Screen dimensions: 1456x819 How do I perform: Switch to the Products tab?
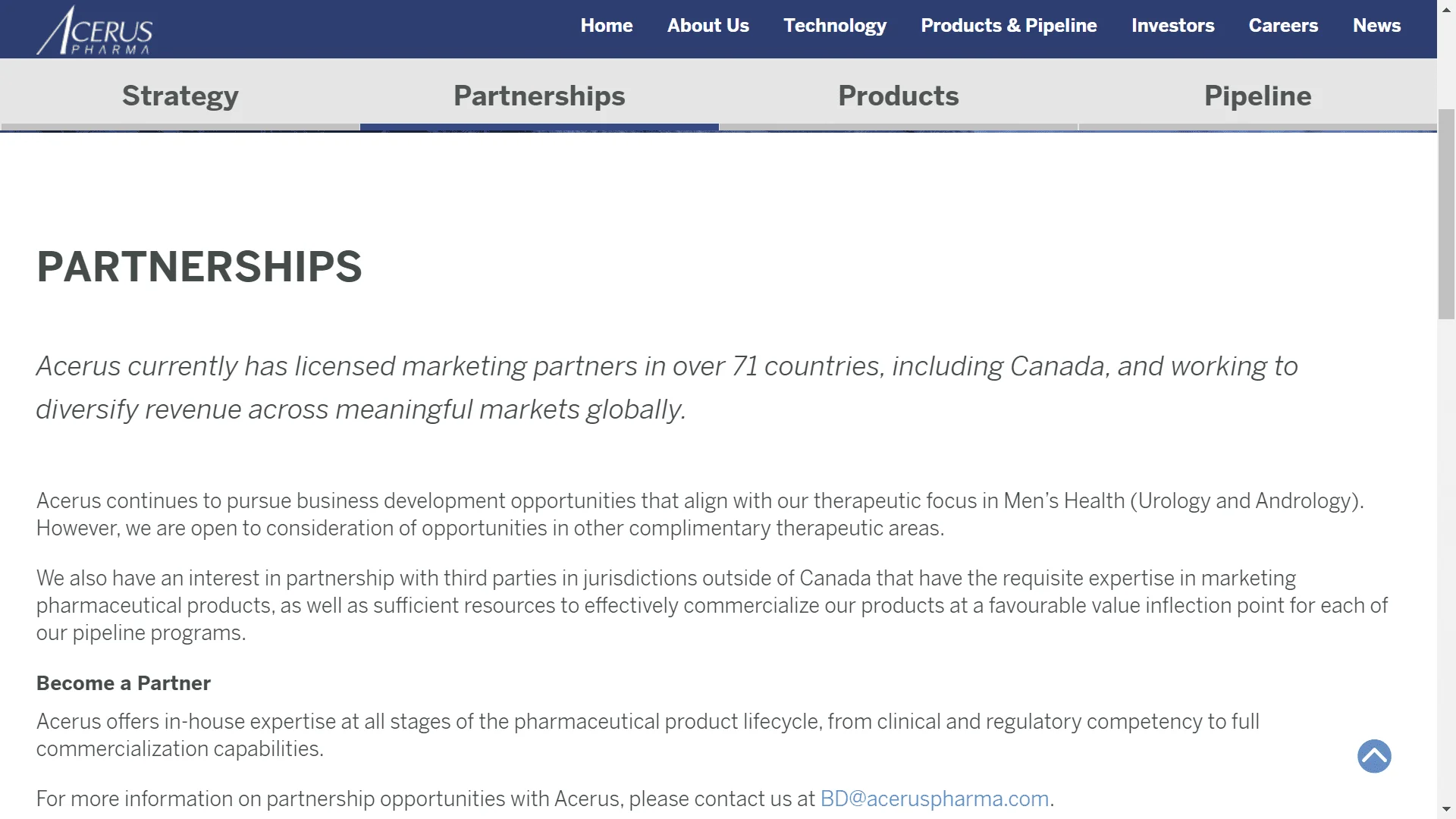899,96
